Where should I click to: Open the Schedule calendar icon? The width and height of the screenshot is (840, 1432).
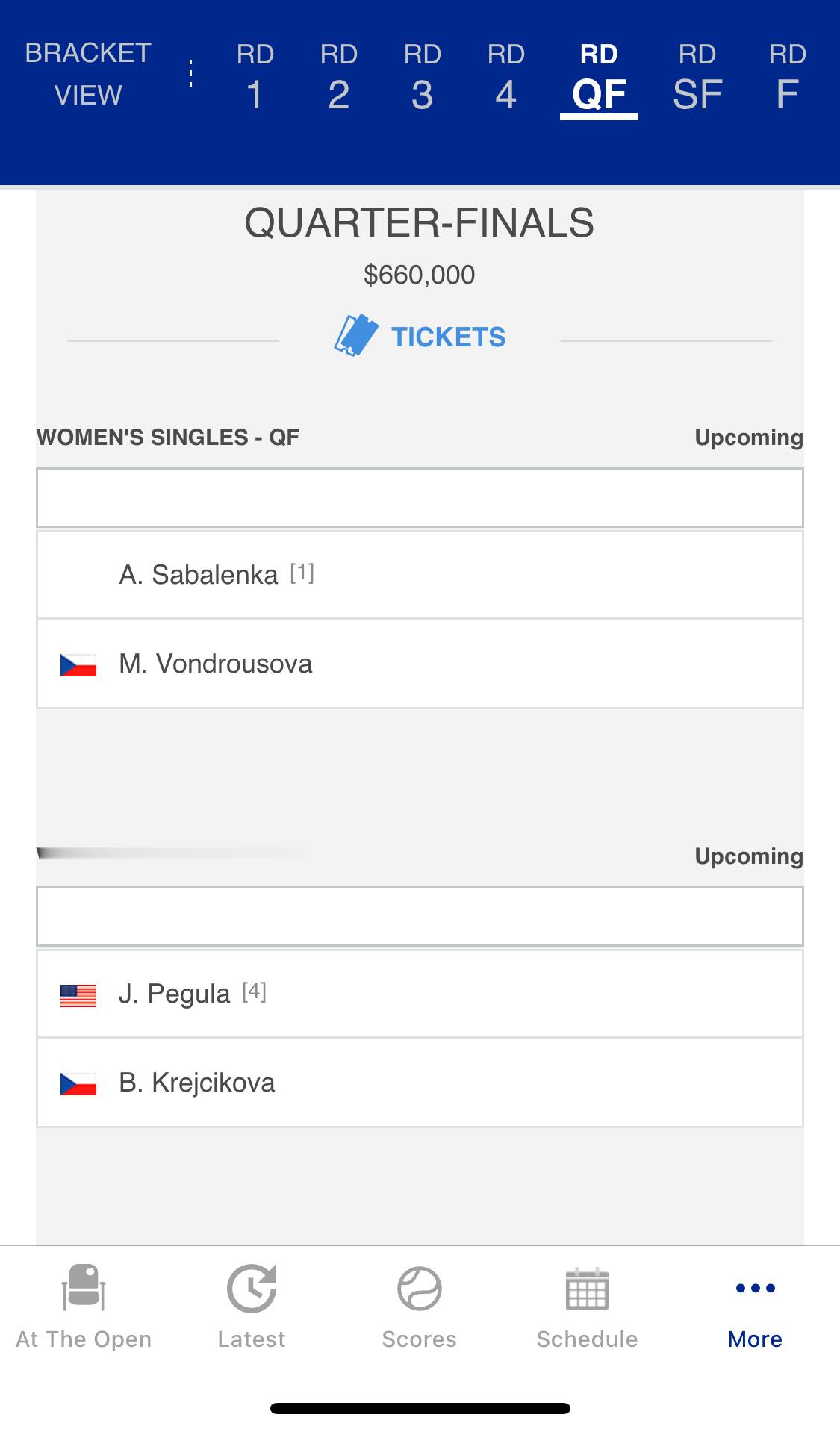(x=587, y=1289)
